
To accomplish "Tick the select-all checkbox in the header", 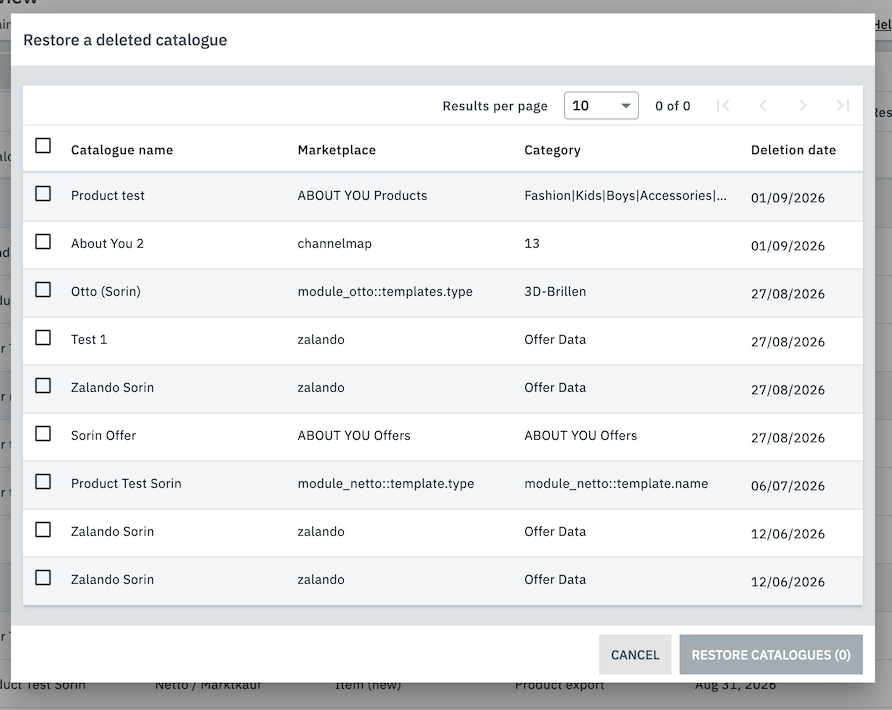I will (x=43, y=146).
